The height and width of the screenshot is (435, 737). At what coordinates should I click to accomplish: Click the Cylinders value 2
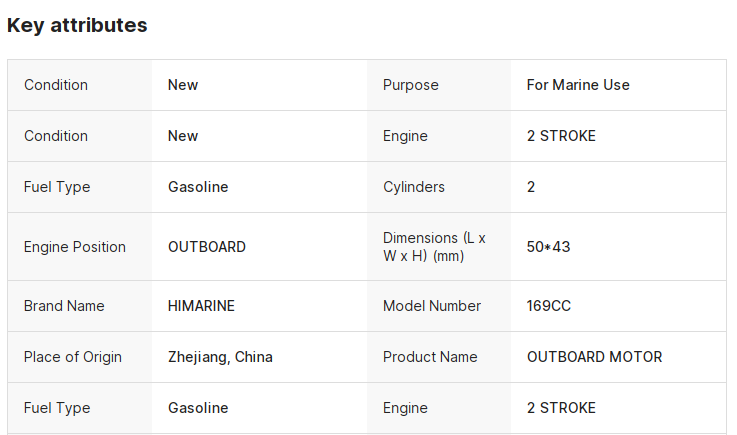531,187
